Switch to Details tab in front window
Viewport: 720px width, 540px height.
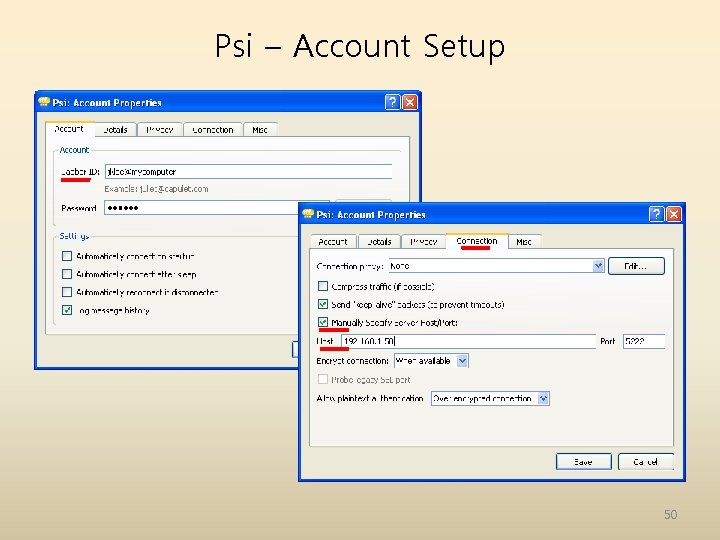click(379, 242)
